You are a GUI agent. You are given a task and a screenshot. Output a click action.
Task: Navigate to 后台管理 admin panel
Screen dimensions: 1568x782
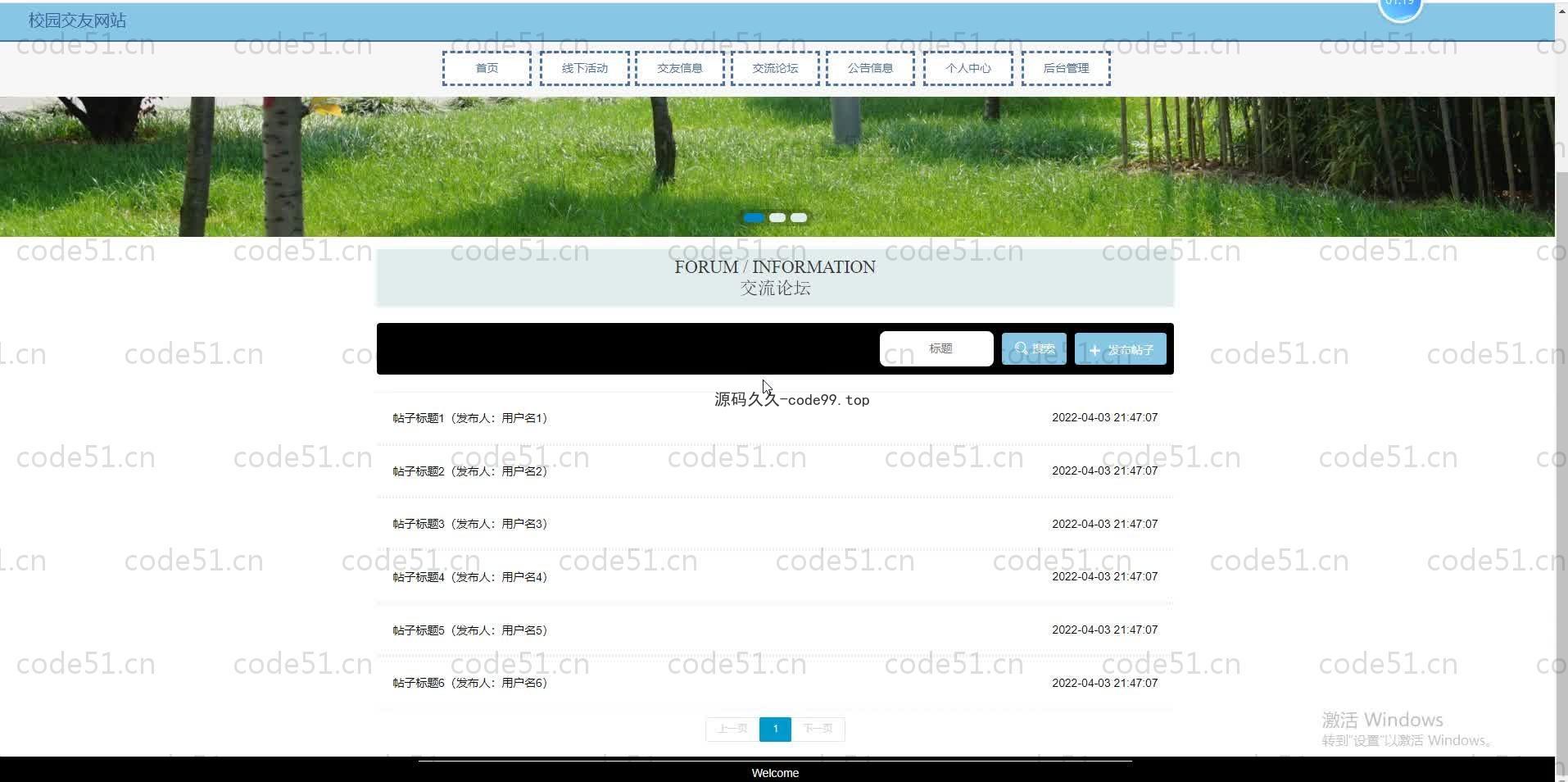(x=1066, y=69)
